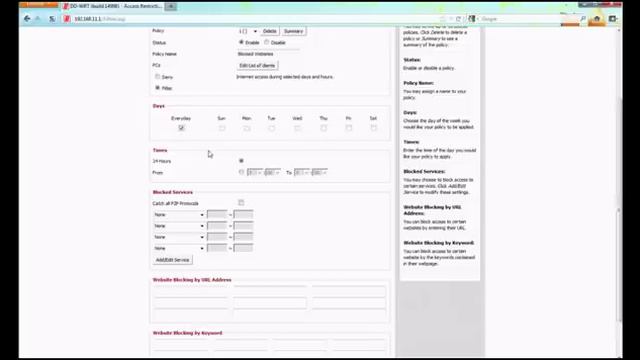Toggle the Everyday checkbox
640x360 pixels.
[181, 128]
